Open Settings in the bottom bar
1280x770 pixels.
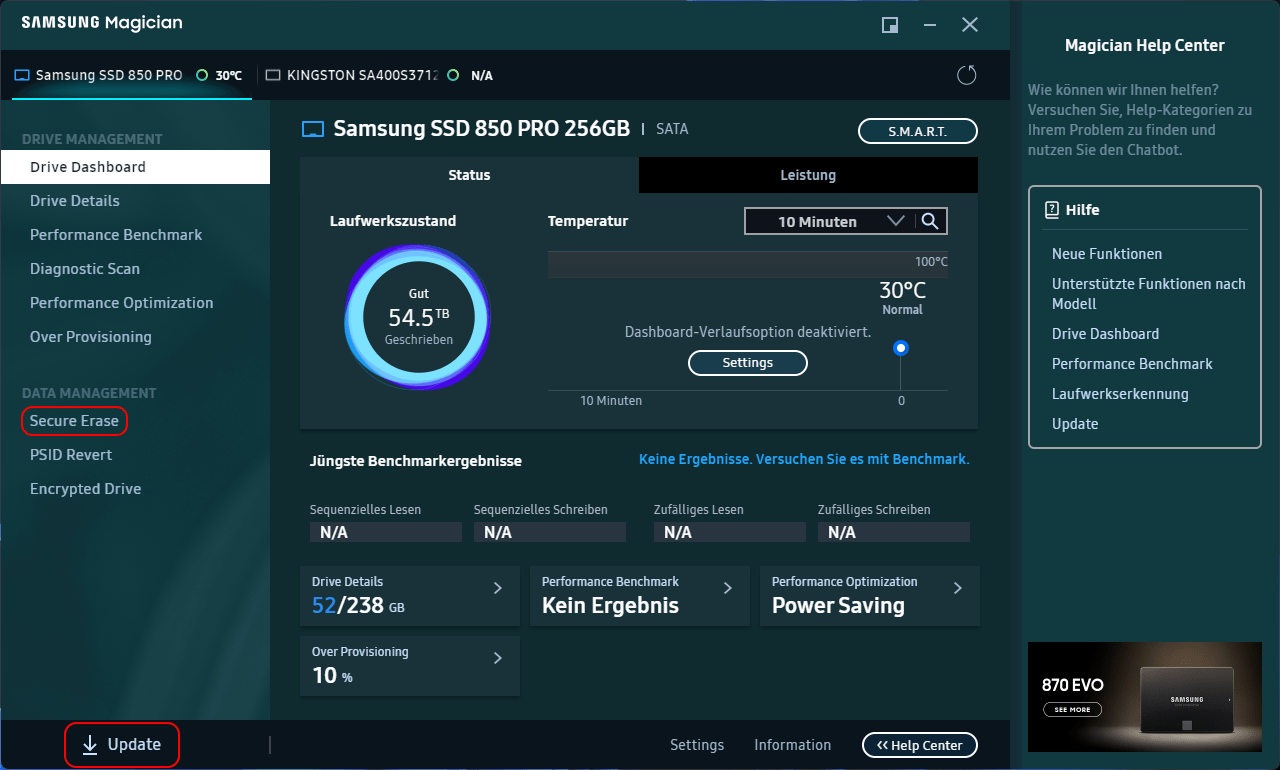pos(697,745)
